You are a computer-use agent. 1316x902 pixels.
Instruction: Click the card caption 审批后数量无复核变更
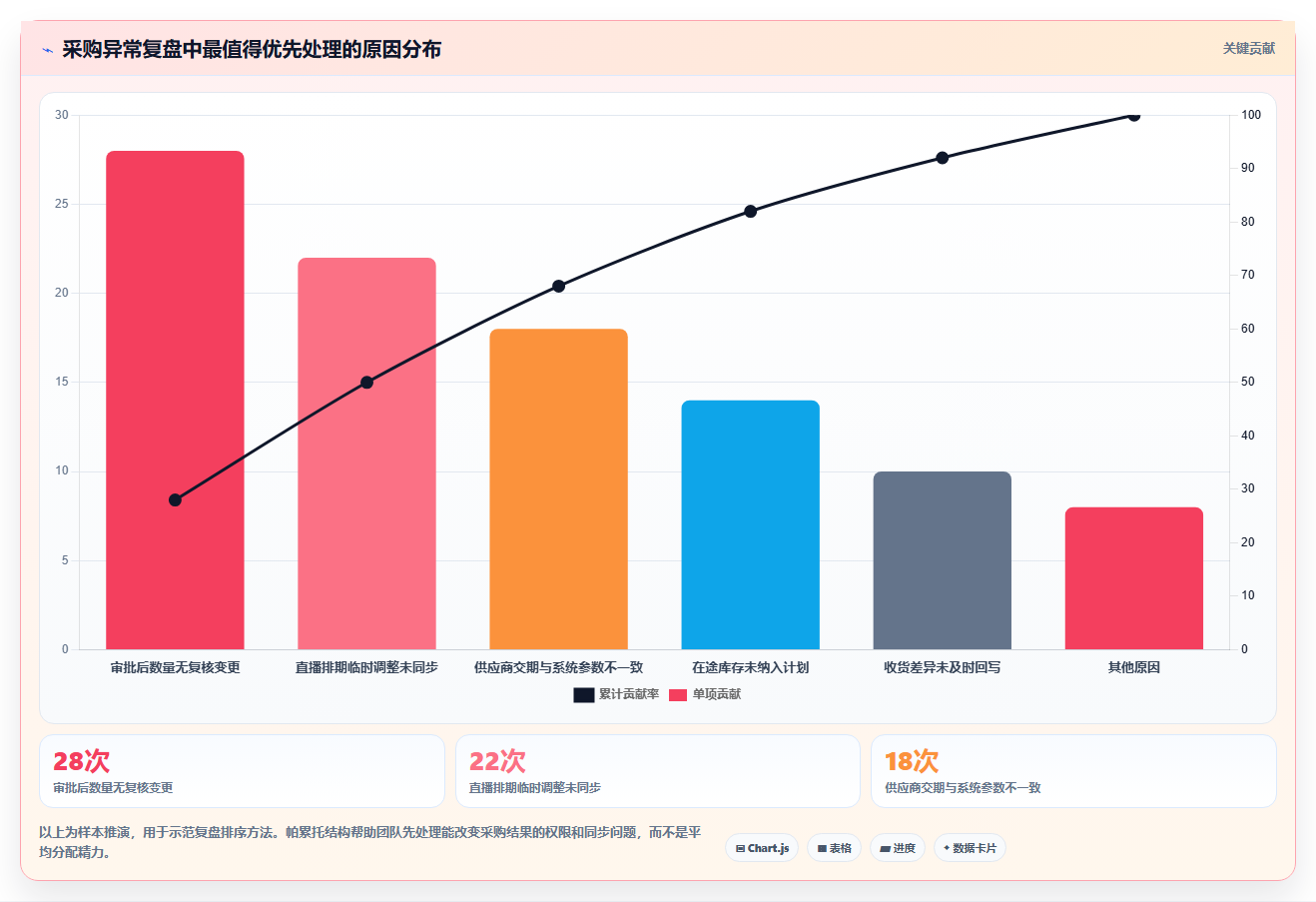113,788
